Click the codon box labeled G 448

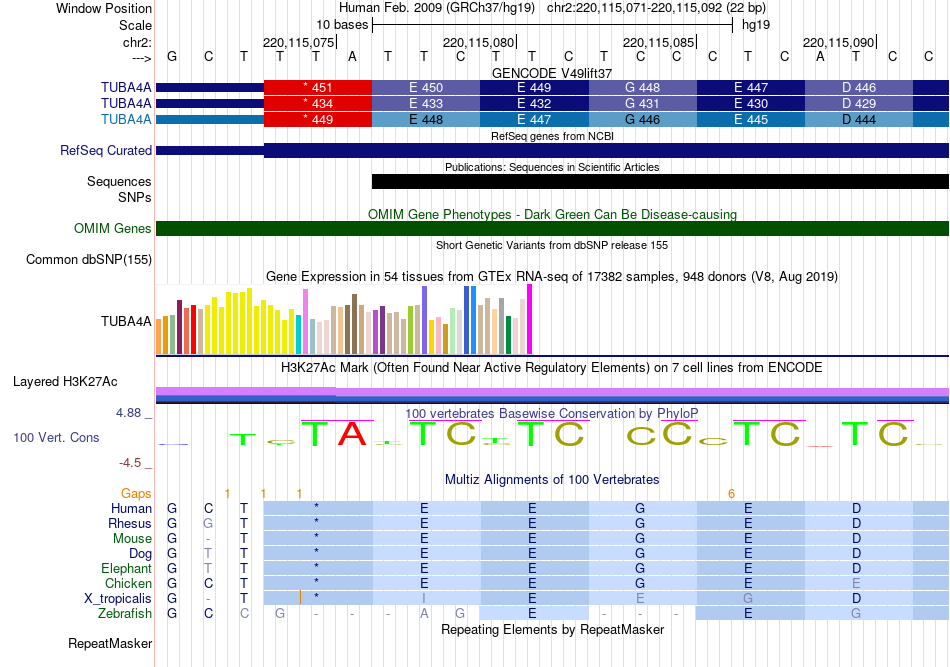(642, 87)
